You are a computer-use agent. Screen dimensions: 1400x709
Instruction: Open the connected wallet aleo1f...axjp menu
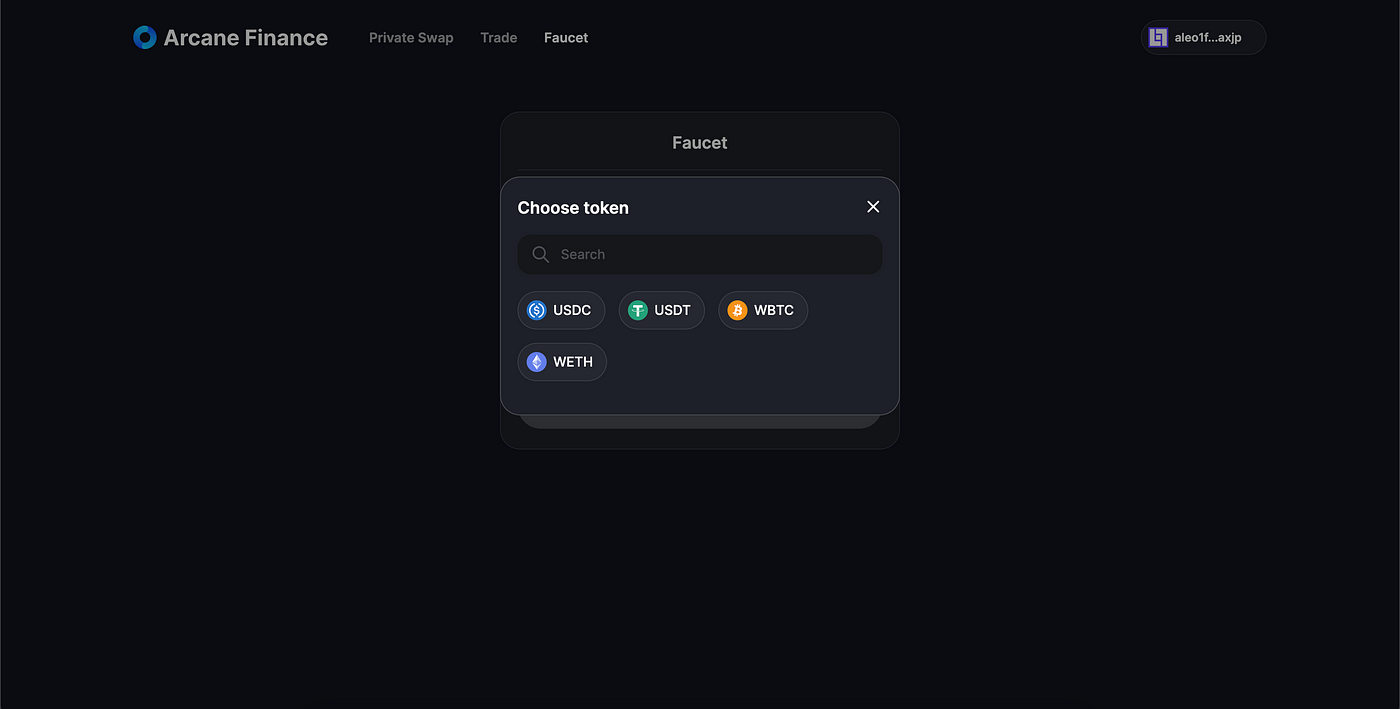click(x=1203, y=37)
